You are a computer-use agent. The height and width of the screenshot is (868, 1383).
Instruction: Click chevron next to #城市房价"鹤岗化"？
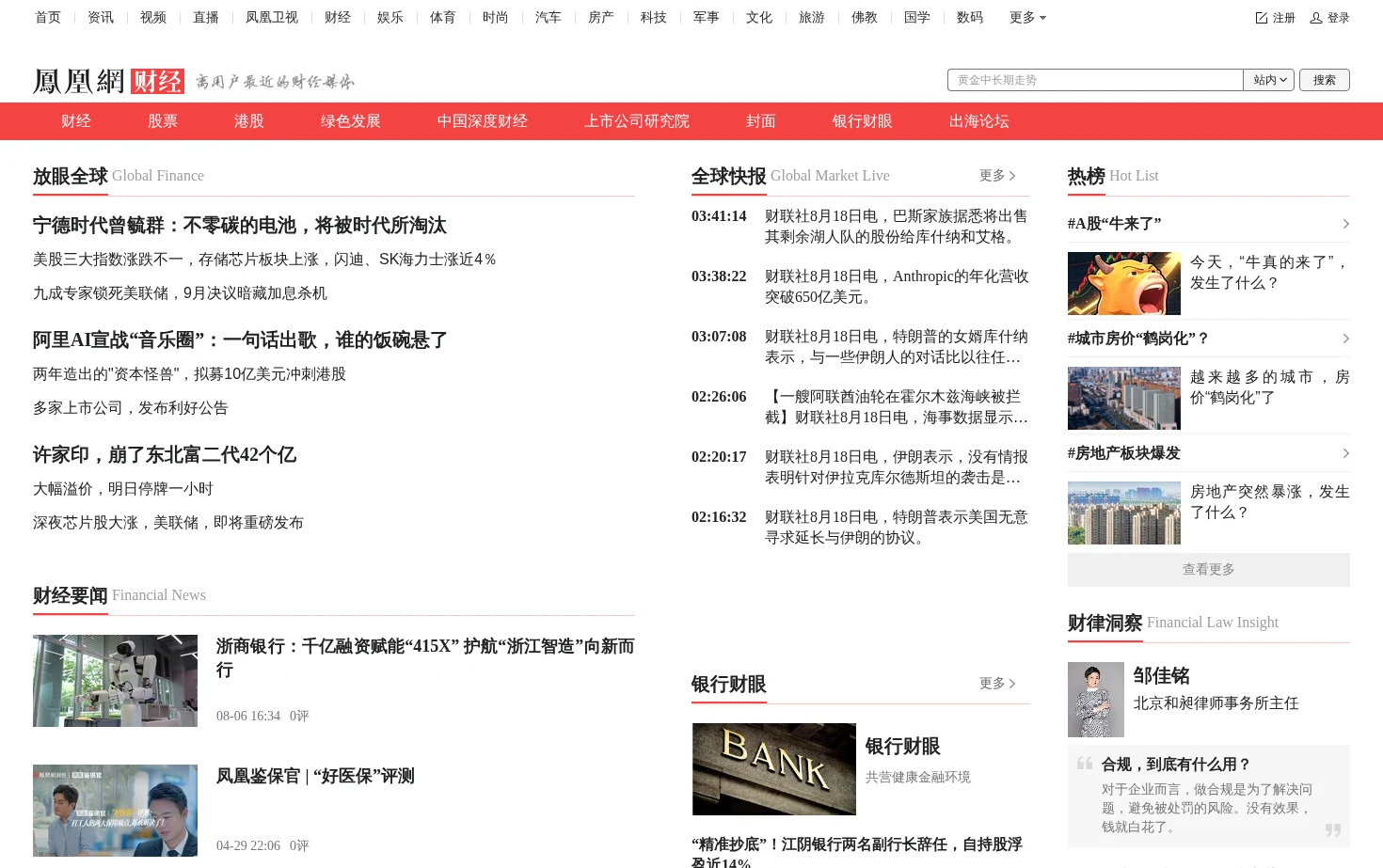click(1345, 339)
